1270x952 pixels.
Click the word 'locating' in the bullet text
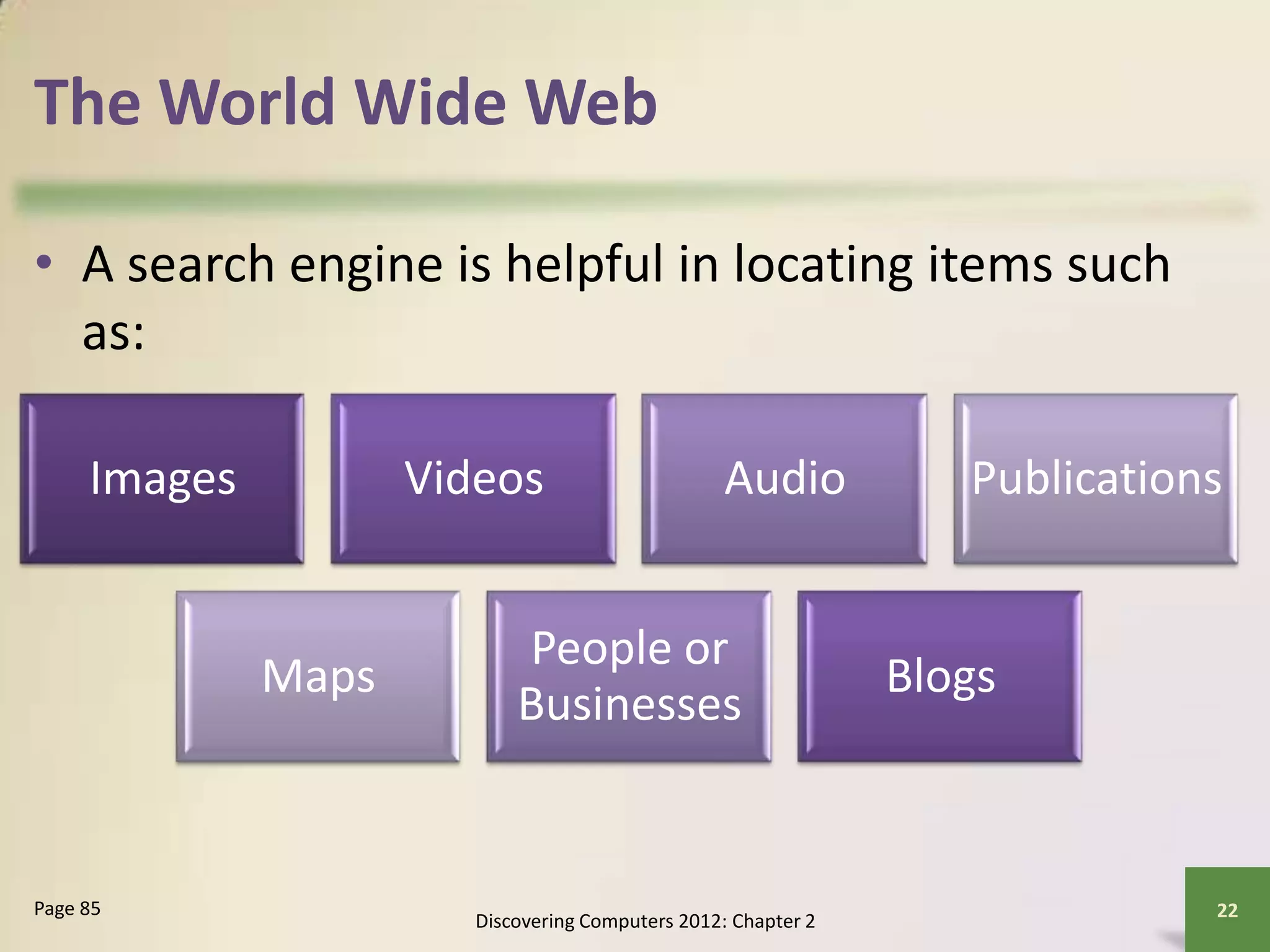point(824,265)
